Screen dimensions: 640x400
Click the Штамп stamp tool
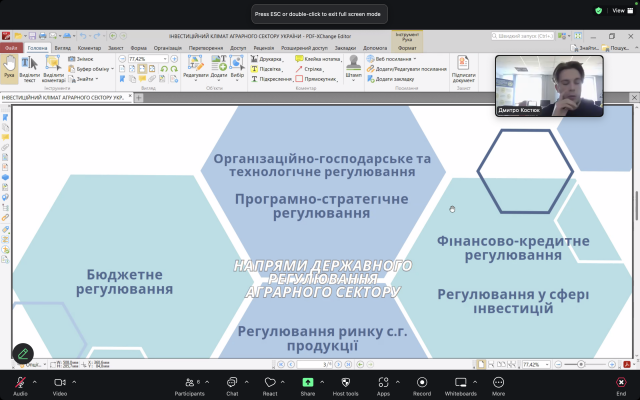353,66
